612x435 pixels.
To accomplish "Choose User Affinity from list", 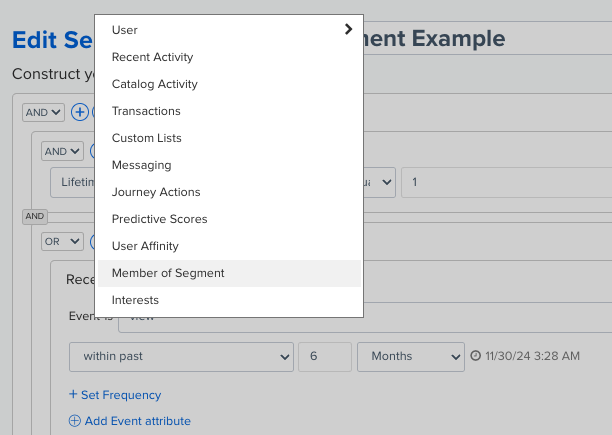I will click(x=229, y=246).
